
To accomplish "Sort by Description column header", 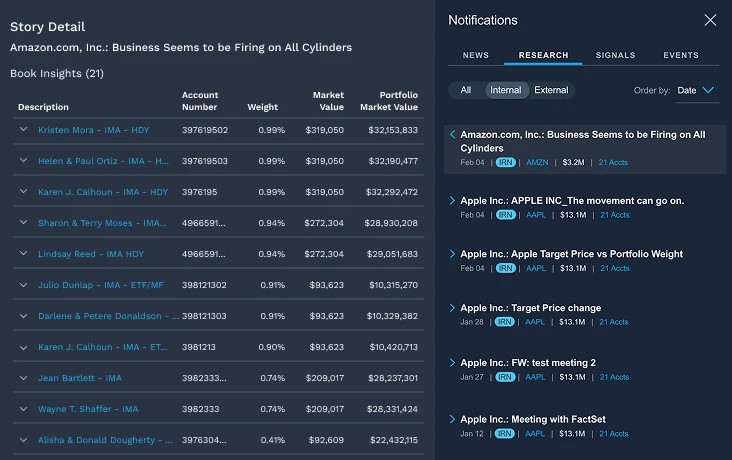I will [x=43, y=107].
